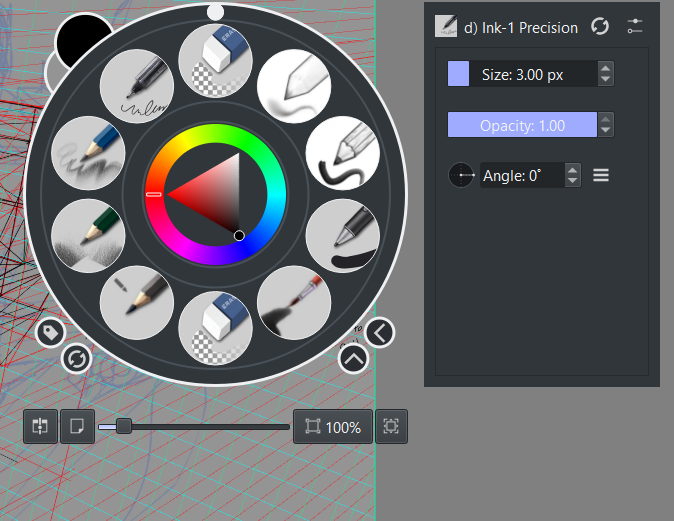
Task: Collapse the brush settings side panel arrow
Action: point(380,333)
